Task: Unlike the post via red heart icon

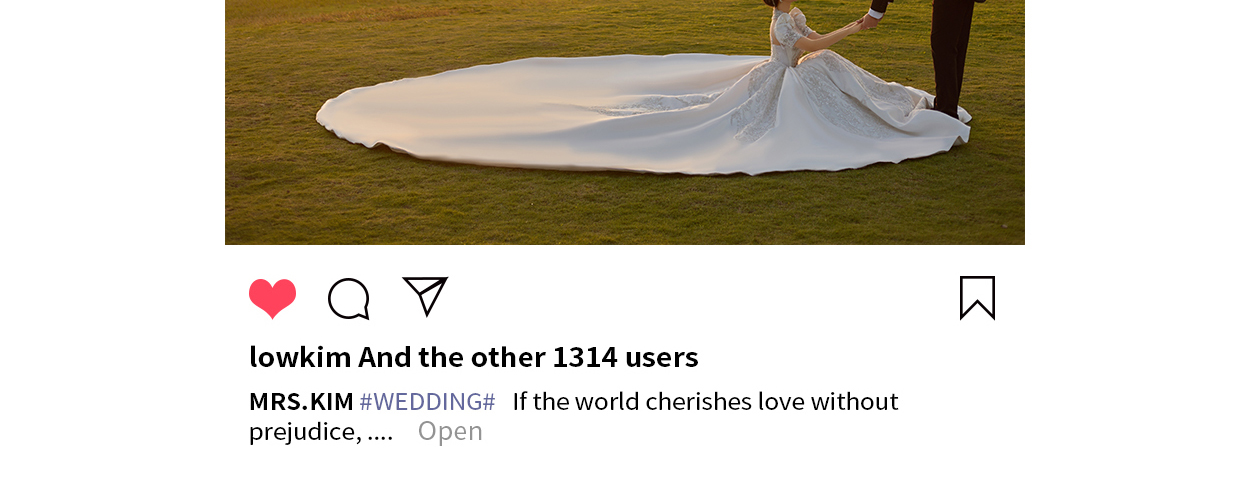Action: point(272,298)
